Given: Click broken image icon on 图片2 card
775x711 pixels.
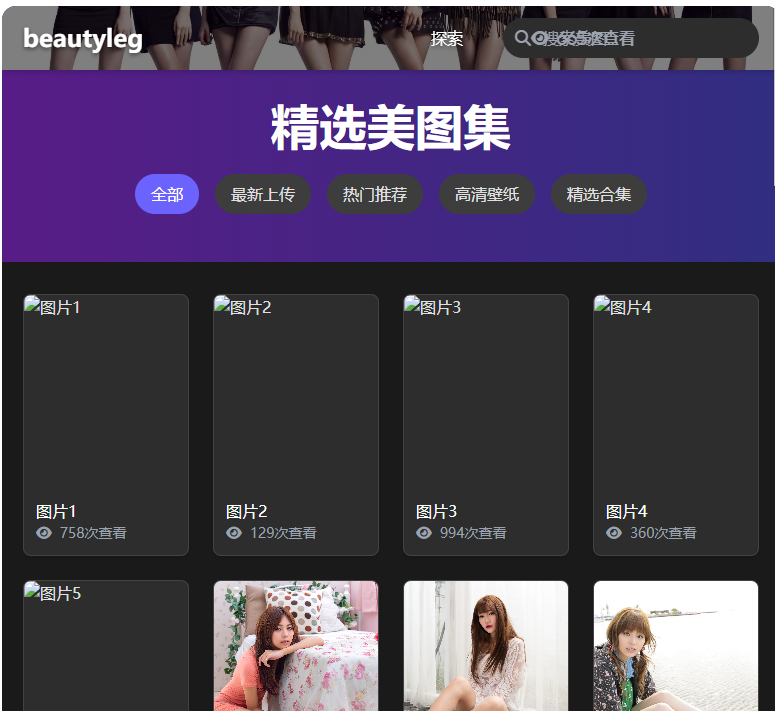Looking at the screenshot, I should [222, 303].
